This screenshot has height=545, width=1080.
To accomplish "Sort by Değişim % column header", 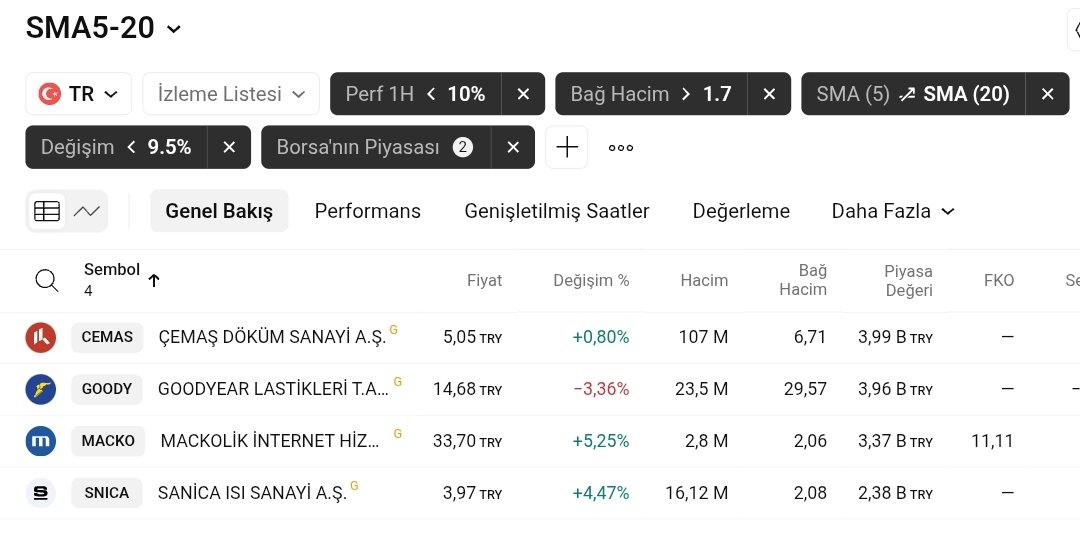I will click(591, 281).
